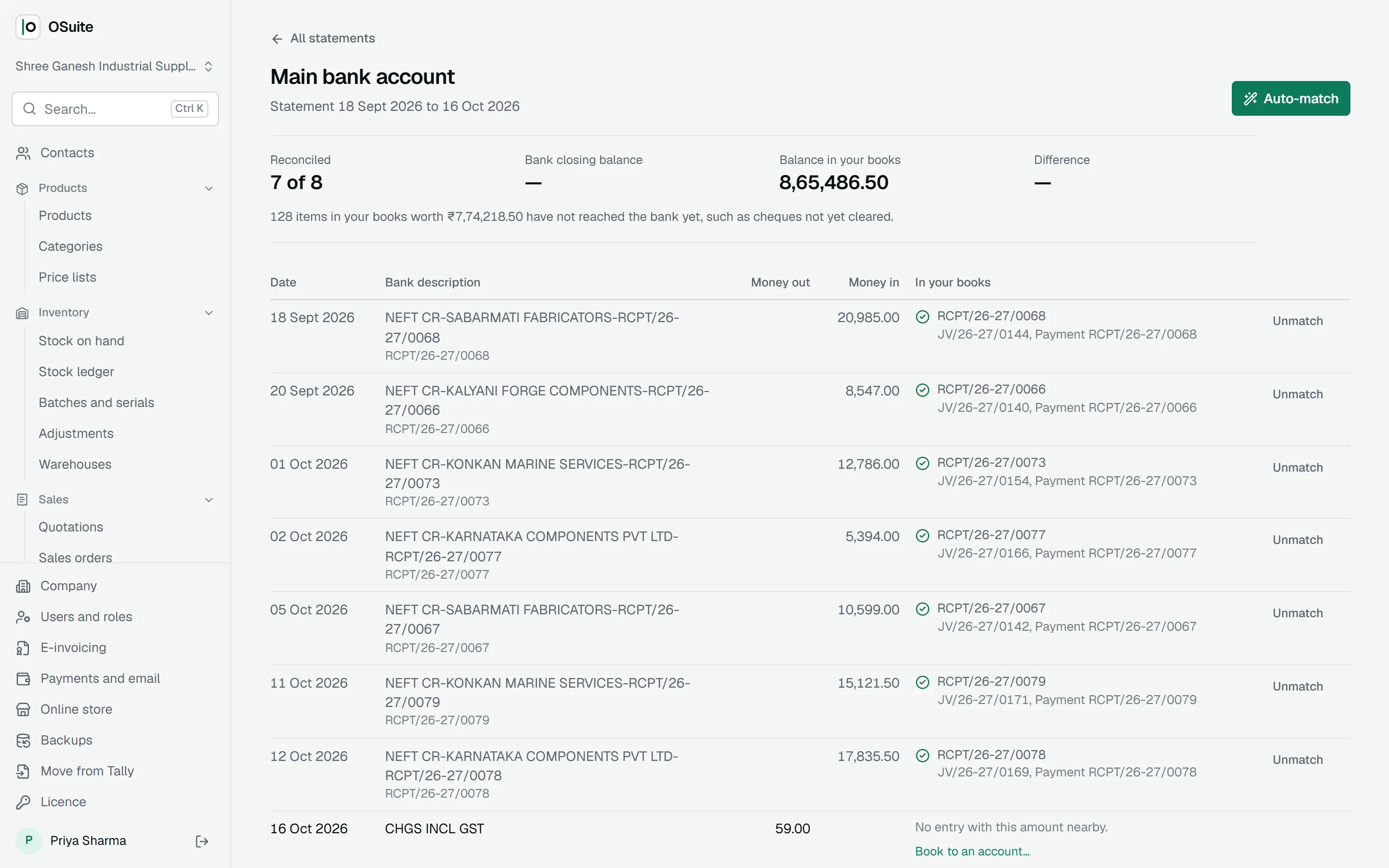This screenshot has height=868, width=1389.
Task: Click the sign-out icon beside Priya Sharma
Action: pos(202,841)
